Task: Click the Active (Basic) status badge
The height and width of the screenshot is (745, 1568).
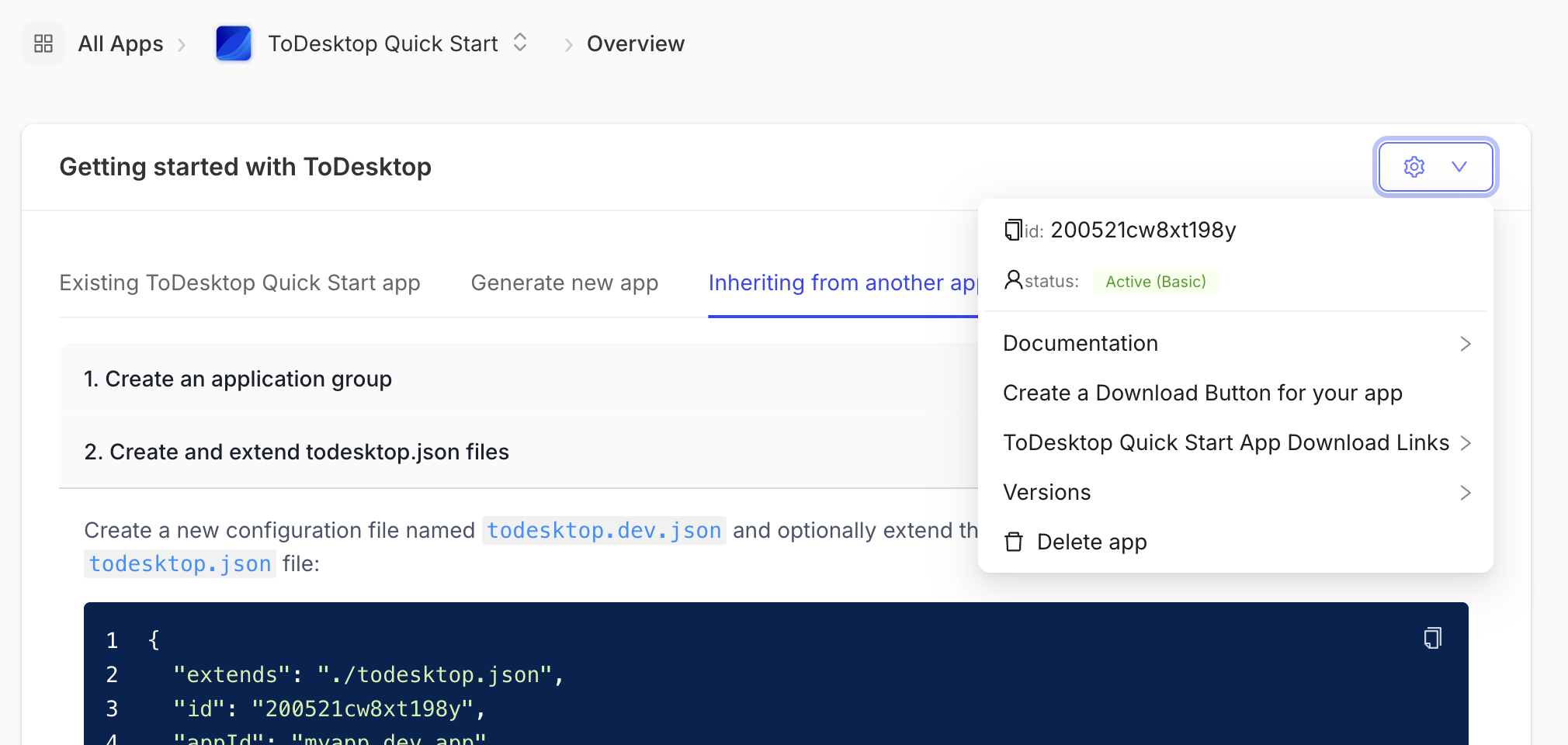Action: point(1156,282)
